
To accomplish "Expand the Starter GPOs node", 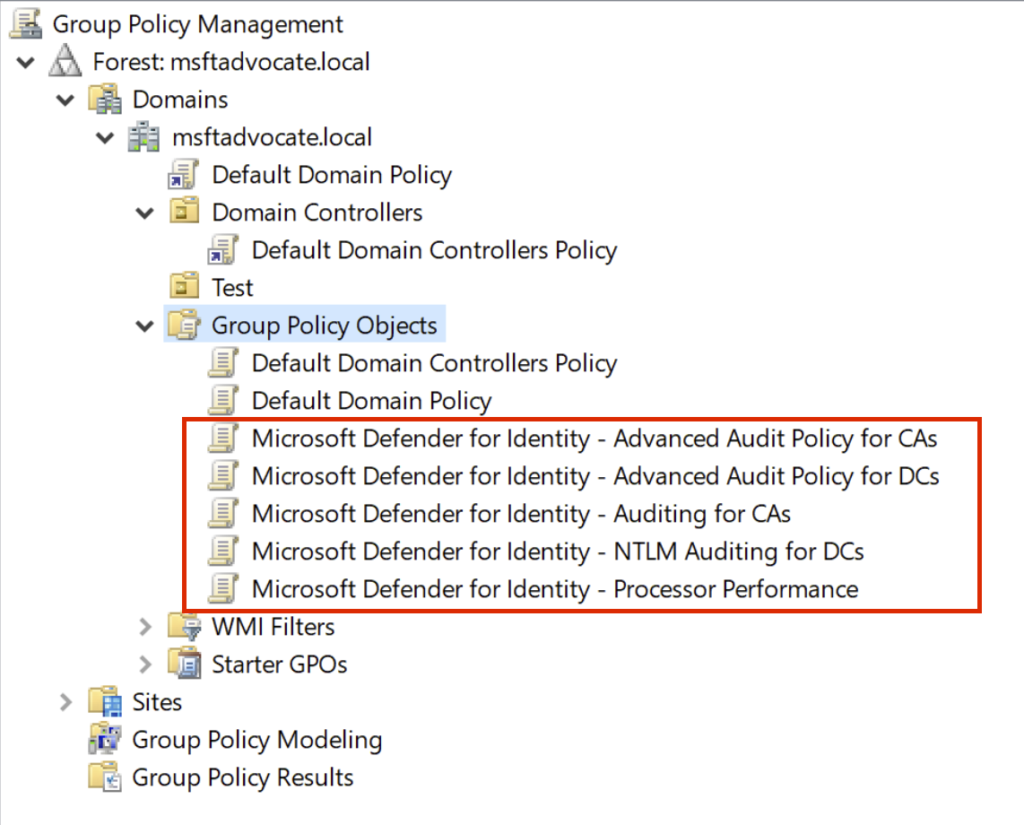I will [x=146, y=665].
